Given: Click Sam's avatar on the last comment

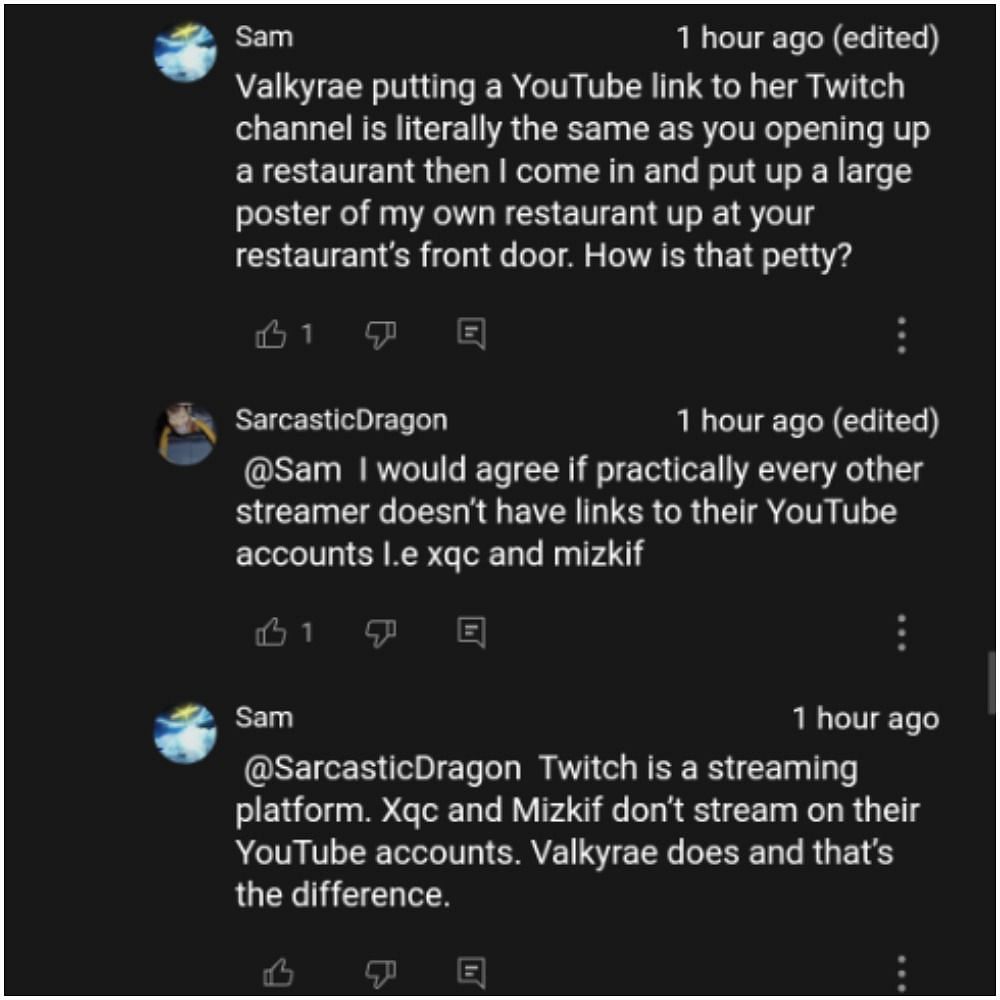Looking at the screenshot, I should click(x=185, y=732).
